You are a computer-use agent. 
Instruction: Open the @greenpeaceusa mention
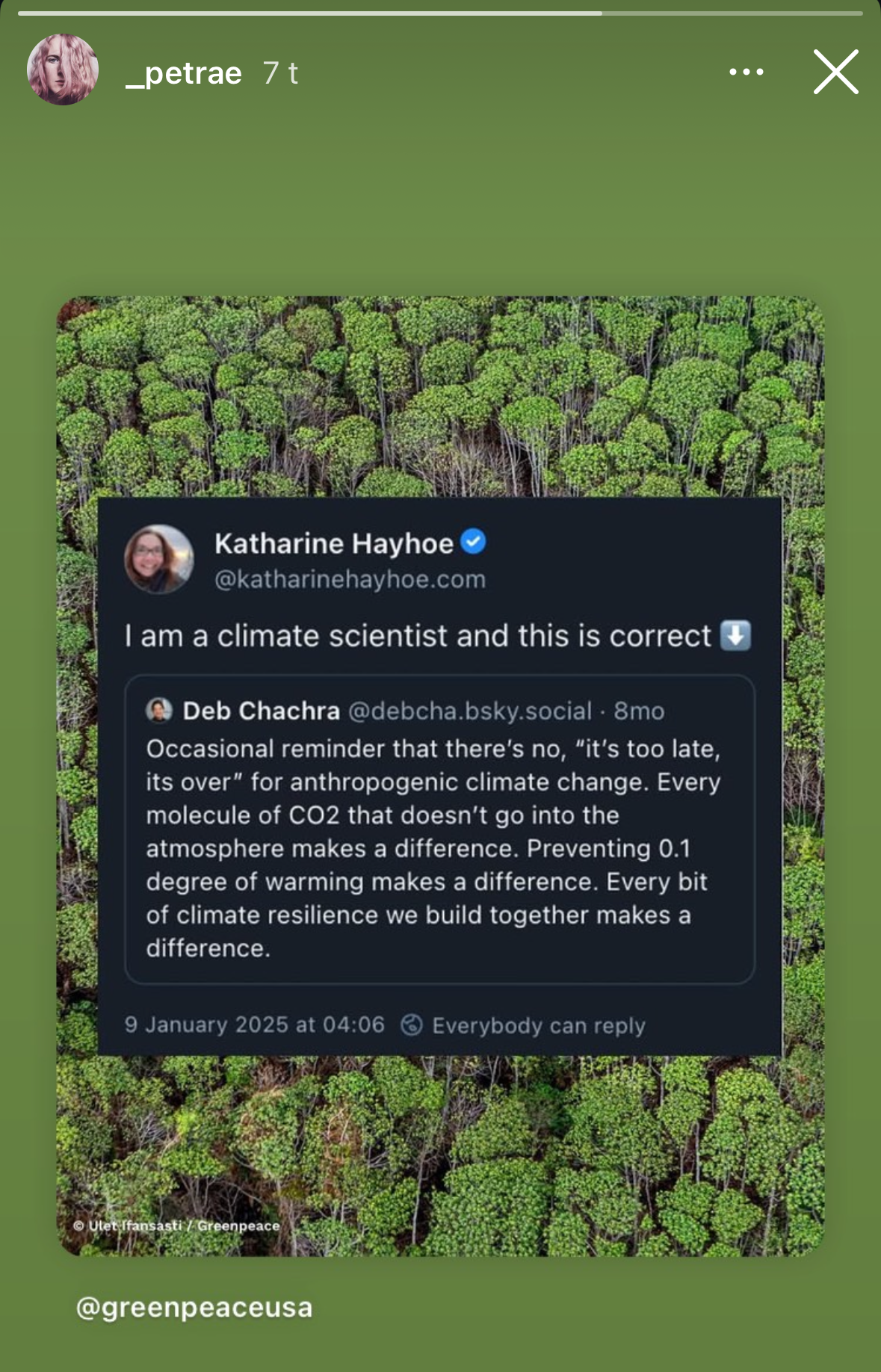[194, 1308]
